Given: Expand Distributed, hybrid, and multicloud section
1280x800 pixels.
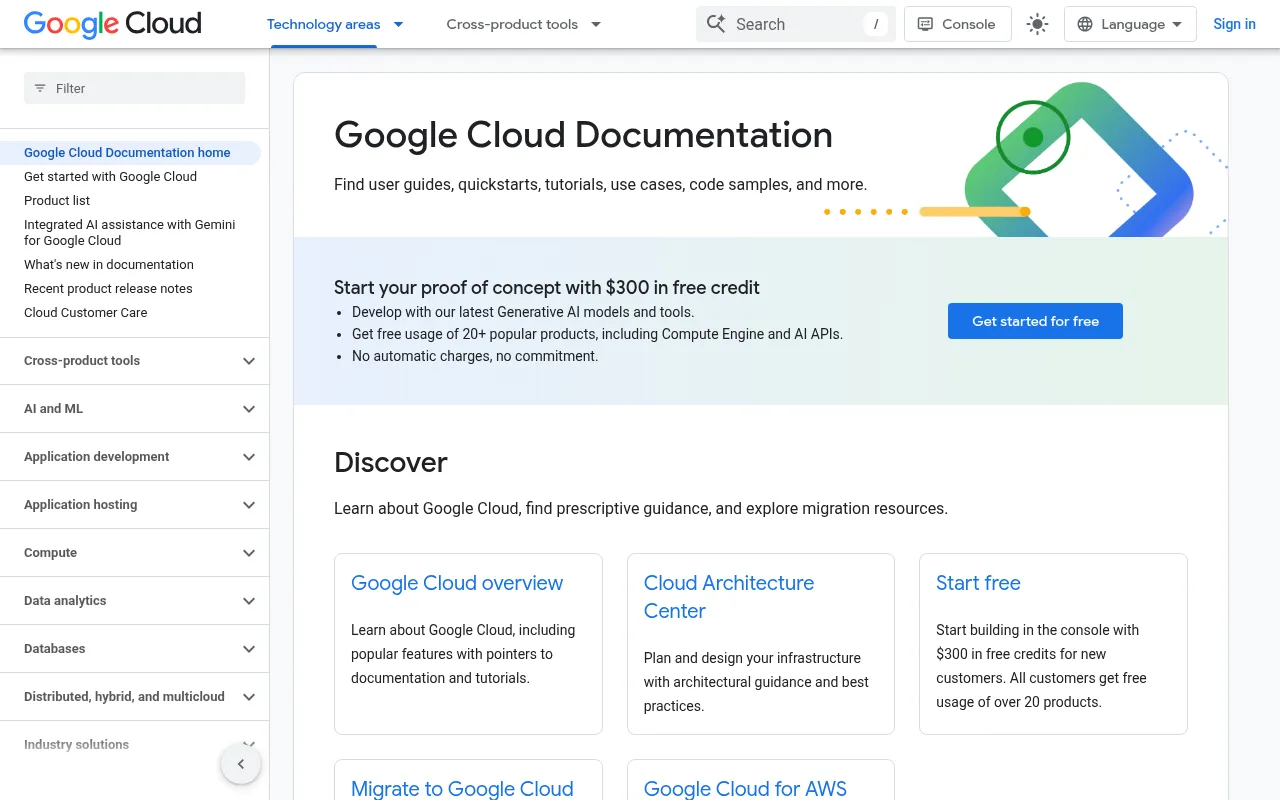Looking at the screenshot, I should point(134,697).
